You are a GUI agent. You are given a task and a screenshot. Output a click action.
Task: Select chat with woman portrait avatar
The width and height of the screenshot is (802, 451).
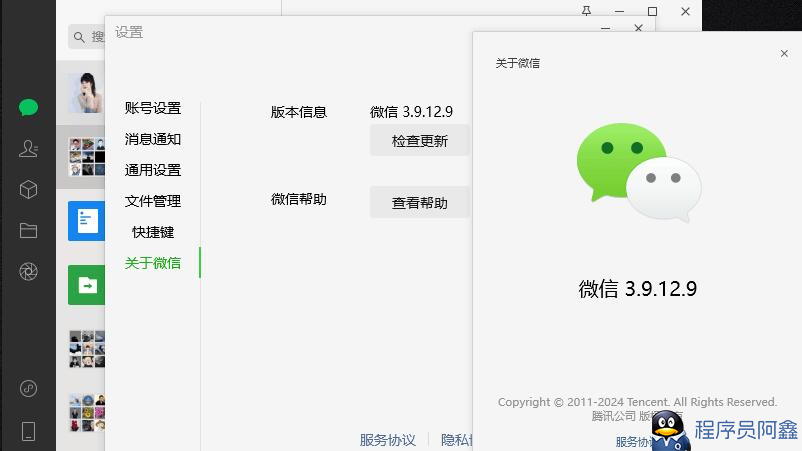coord(86,93)
